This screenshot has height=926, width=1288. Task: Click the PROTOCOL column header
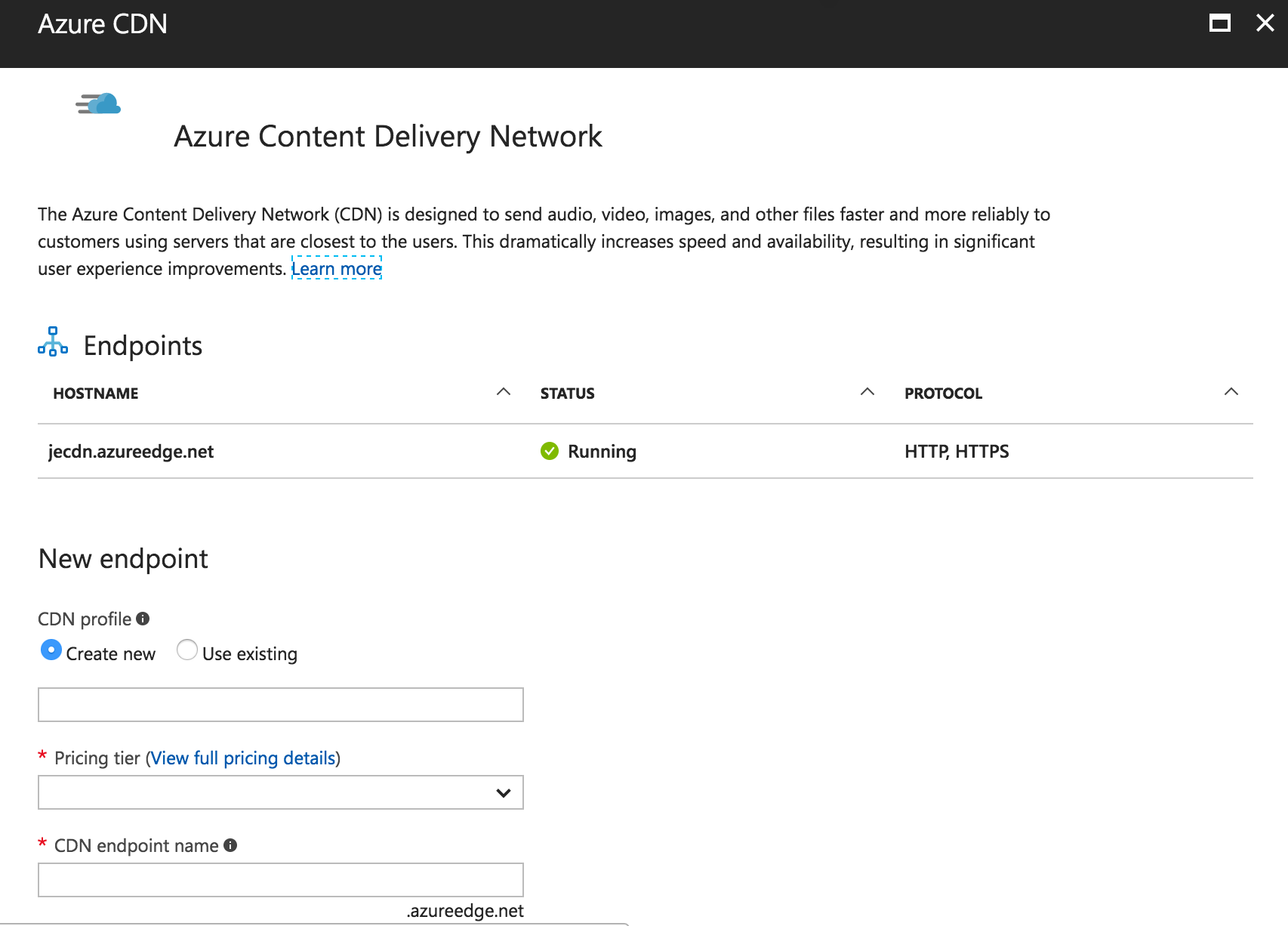[944, 393]
